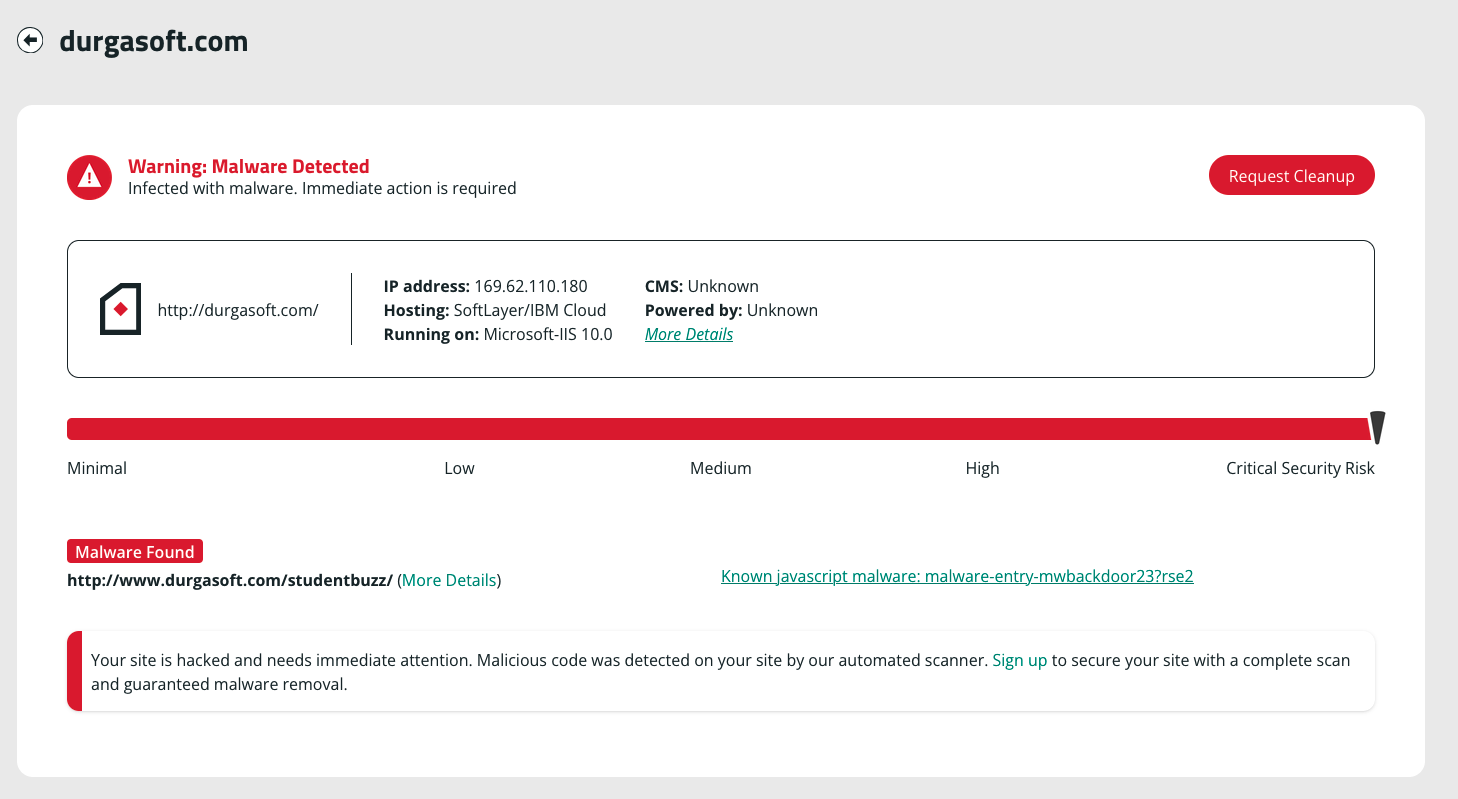The image size is (1458, 799).
Task: Request a malware cleanup
Action: click(x=1291, y=176)
